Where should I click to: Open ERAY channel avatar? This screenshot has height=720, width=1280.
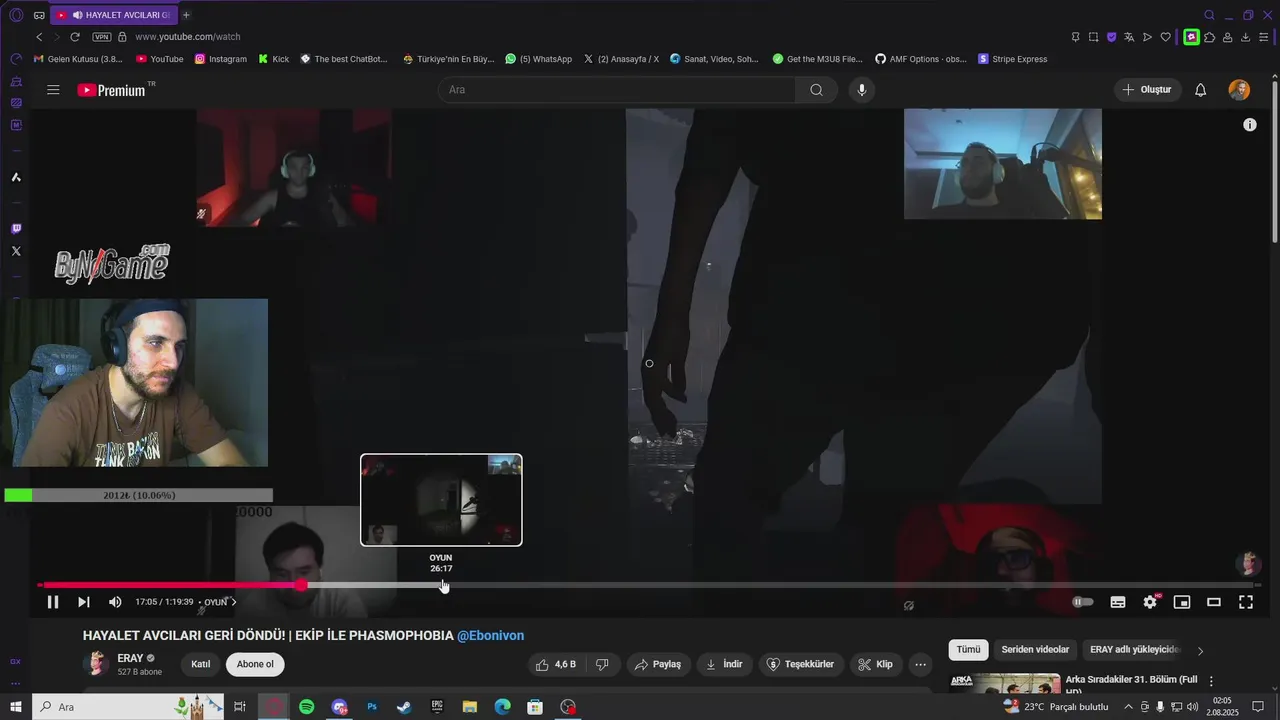coord(97,664)
